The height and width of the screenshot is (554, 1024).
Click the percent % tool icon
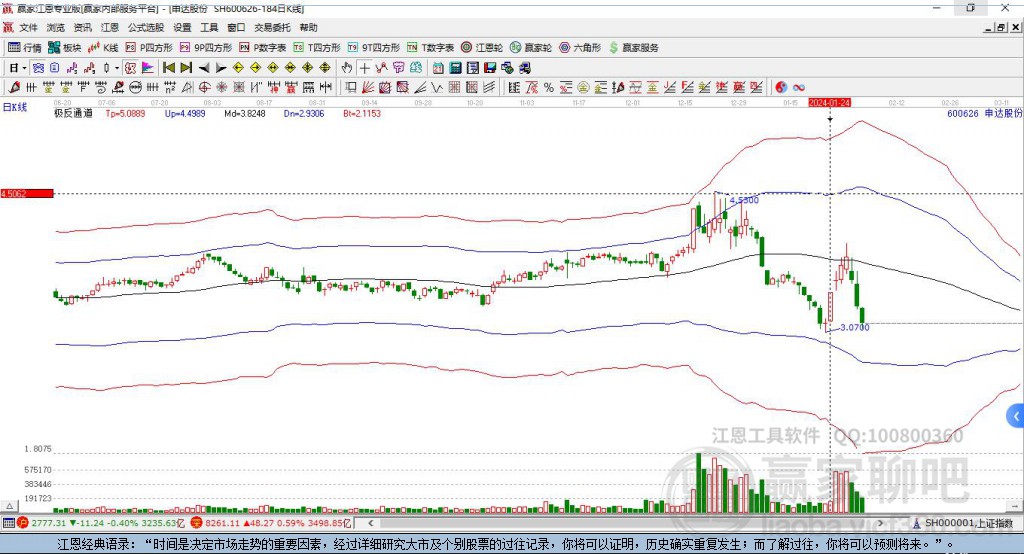click(x=549, y=88)
